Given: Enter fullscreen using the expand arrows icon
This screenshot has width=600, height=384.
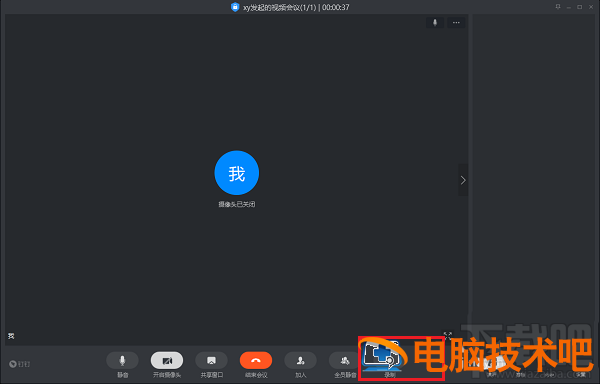Looking at the screenshot, I should tap(448, 336).
